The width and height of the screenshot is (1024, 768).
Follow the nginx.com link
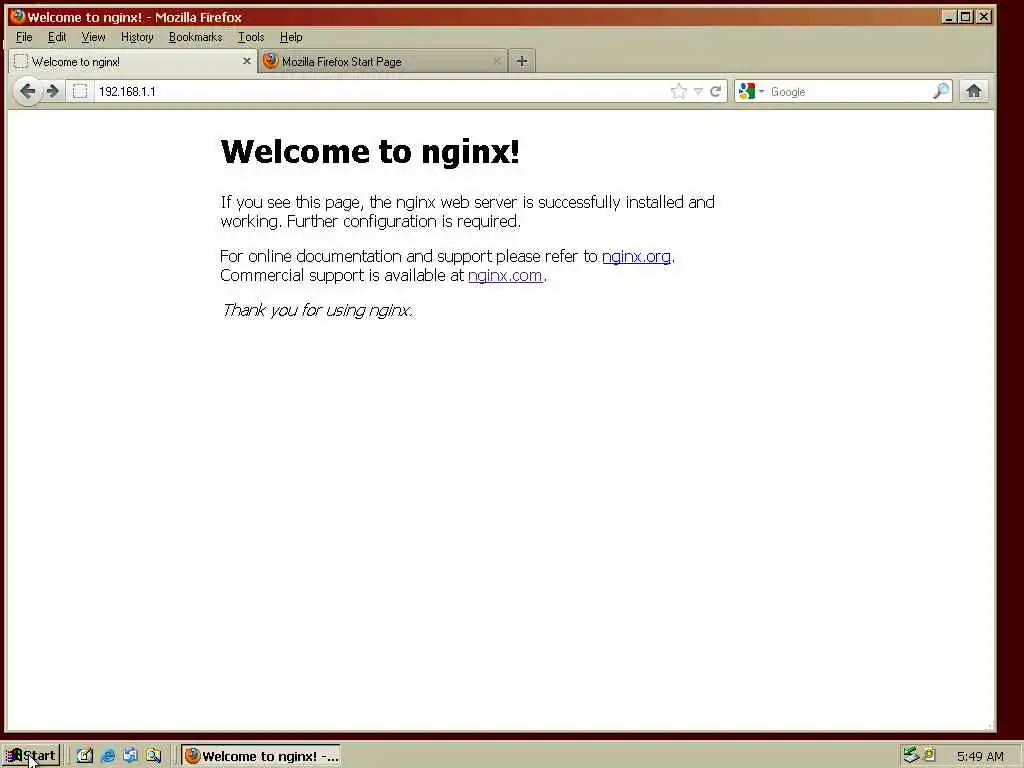point(505,276)
